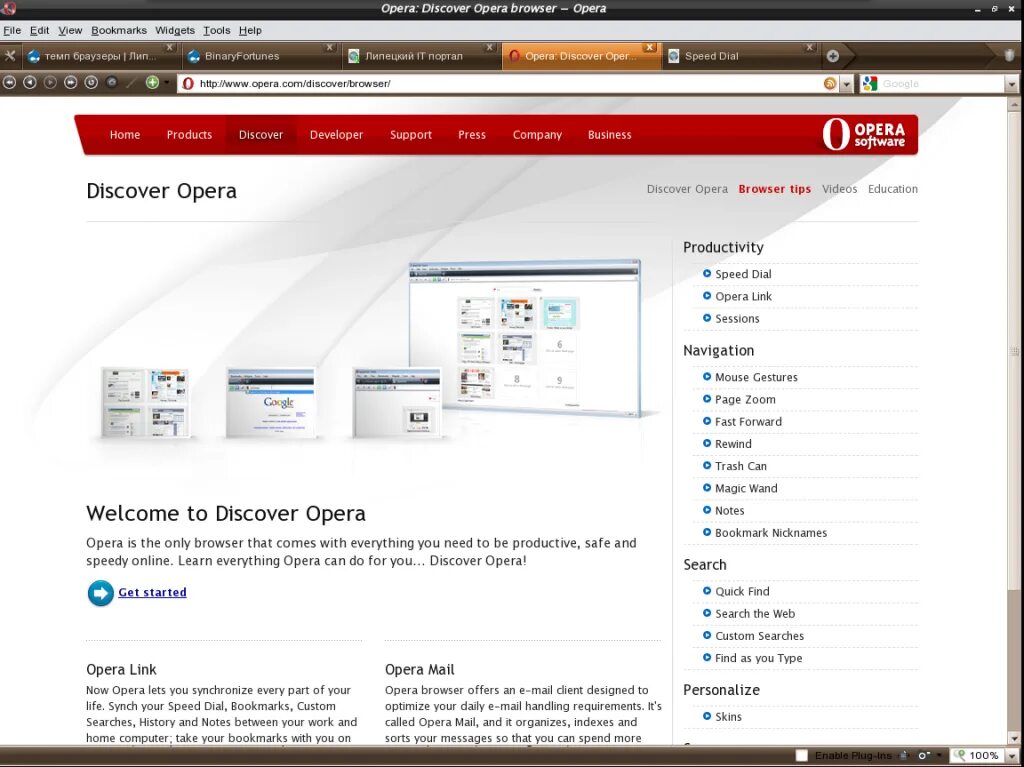Open the File menu
This screenshot has width=1024, height=767.
[x=12, y=30]
